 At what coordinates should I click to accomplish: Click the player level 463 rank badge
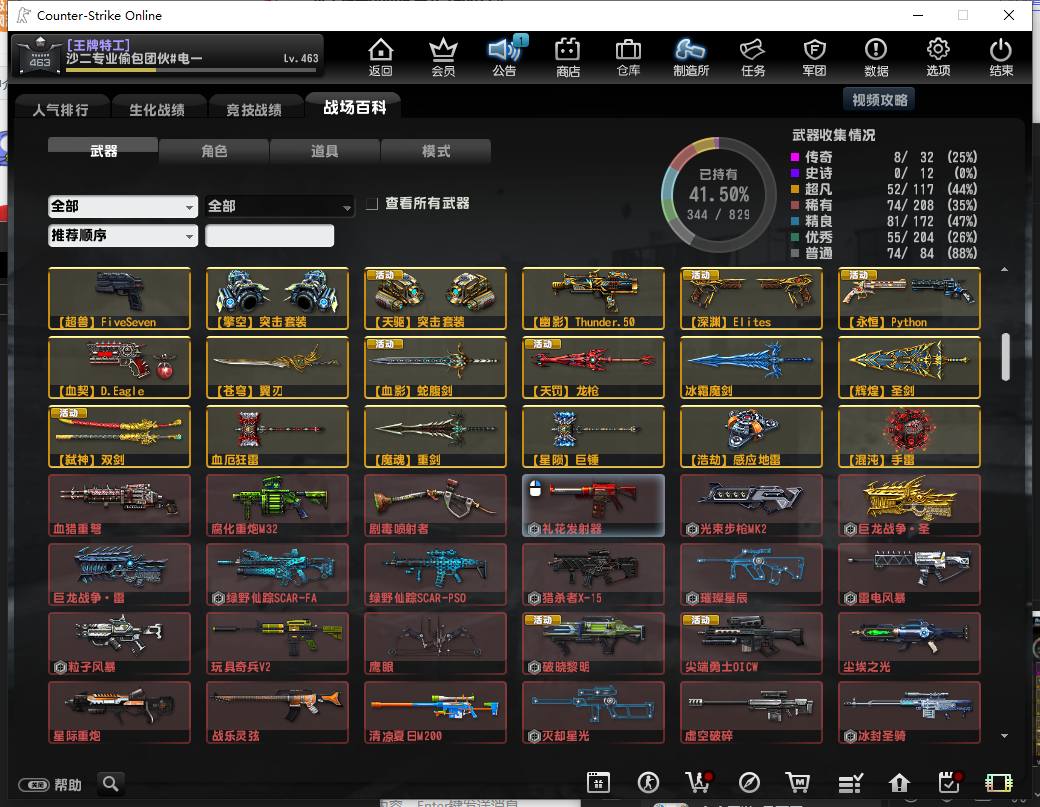[40, 54]
